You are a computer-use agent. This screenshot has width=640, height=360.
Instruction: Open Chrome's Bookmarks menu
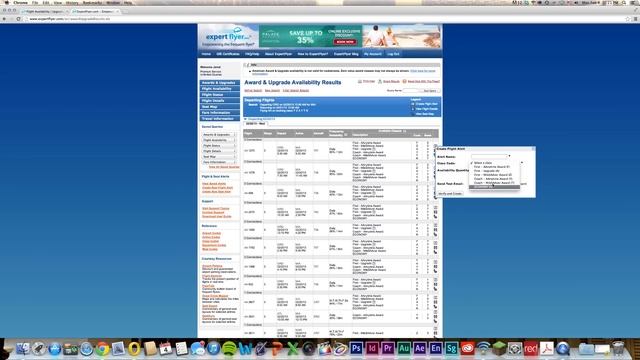93,2
